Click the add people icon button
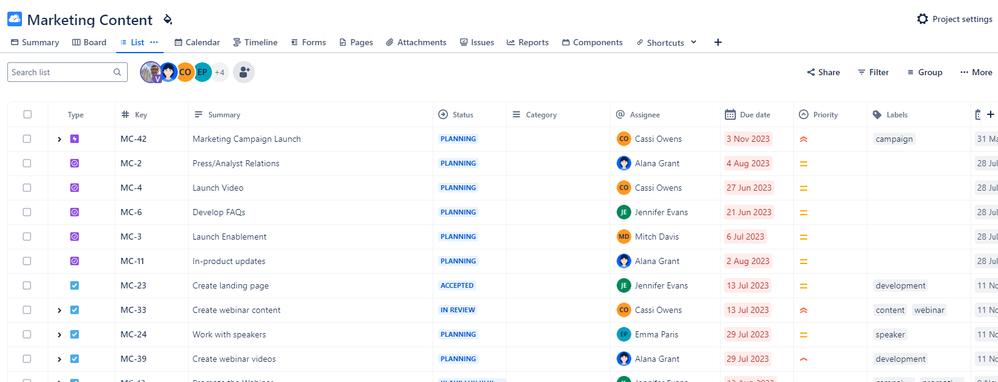 click(x=244, y=73)
